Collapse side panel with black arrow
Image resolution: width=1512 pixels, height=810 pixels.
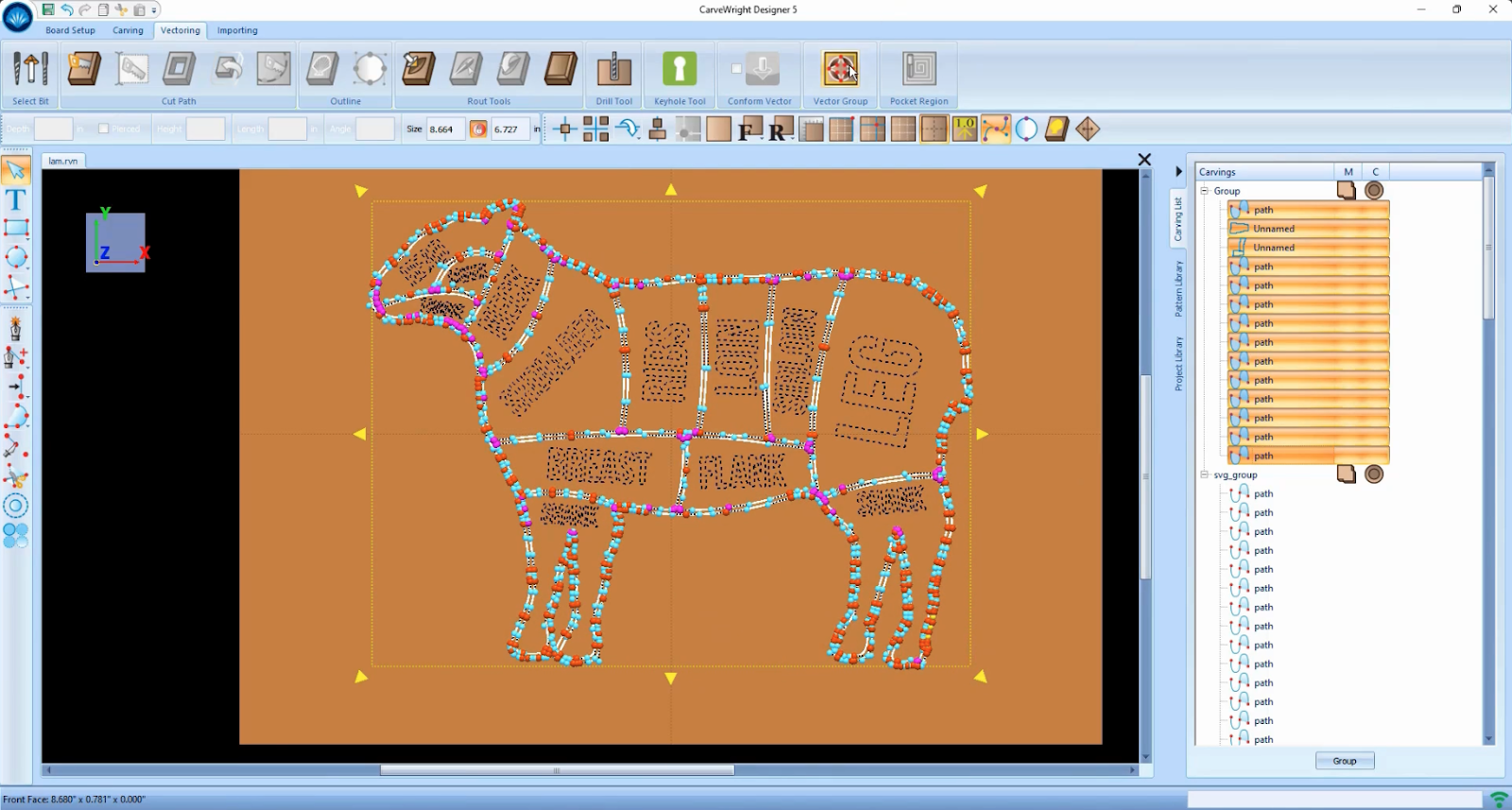click(1178, 172)
